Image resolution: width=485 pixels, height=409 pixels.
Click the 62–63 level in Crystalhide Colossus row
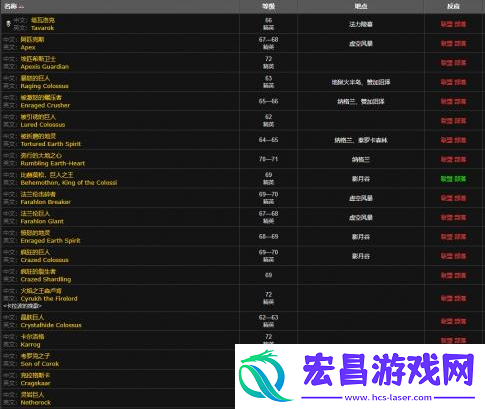click(x=268, y=318)
